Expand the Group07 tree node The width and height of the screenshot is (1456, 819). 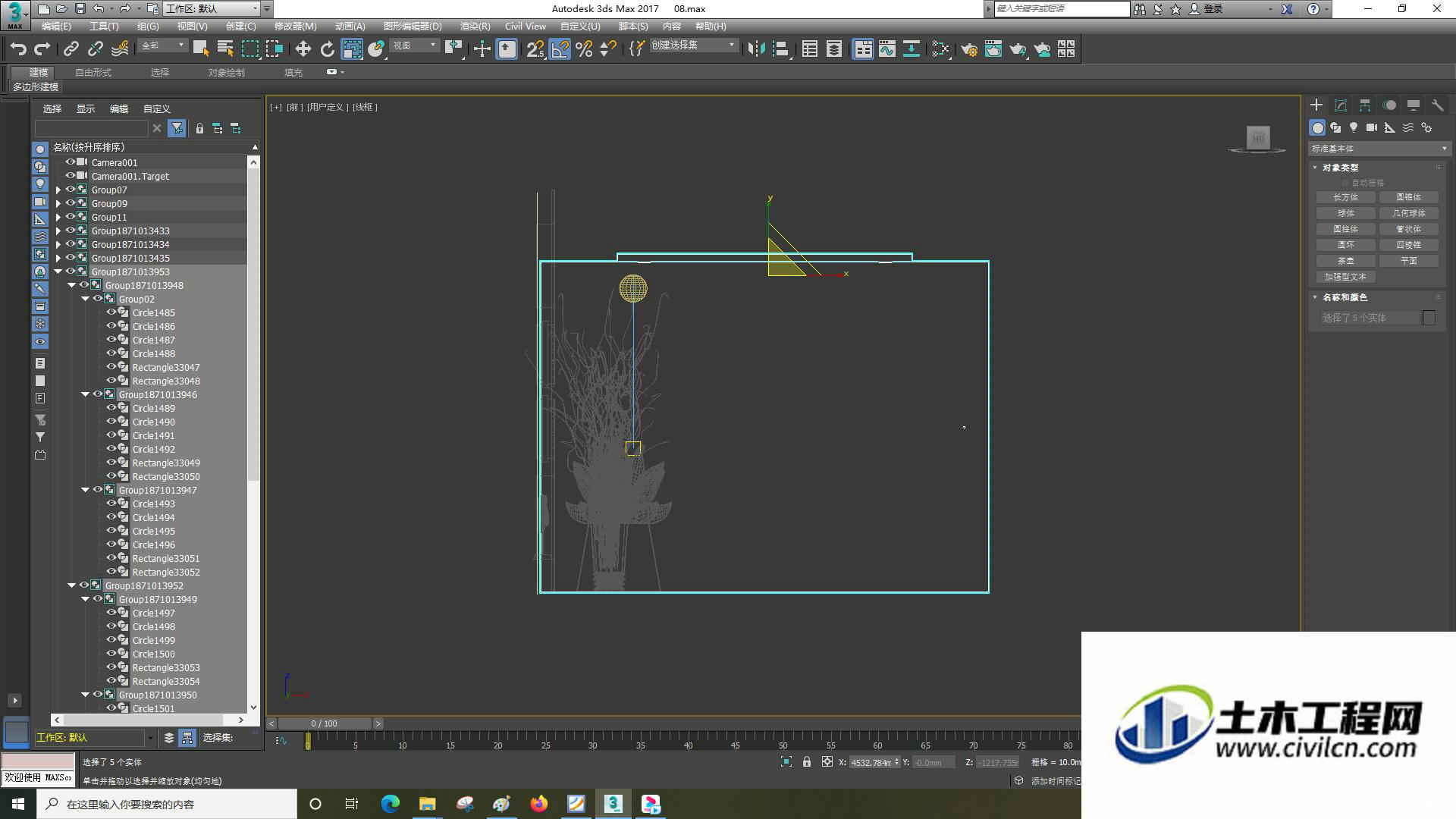point(58,190)
